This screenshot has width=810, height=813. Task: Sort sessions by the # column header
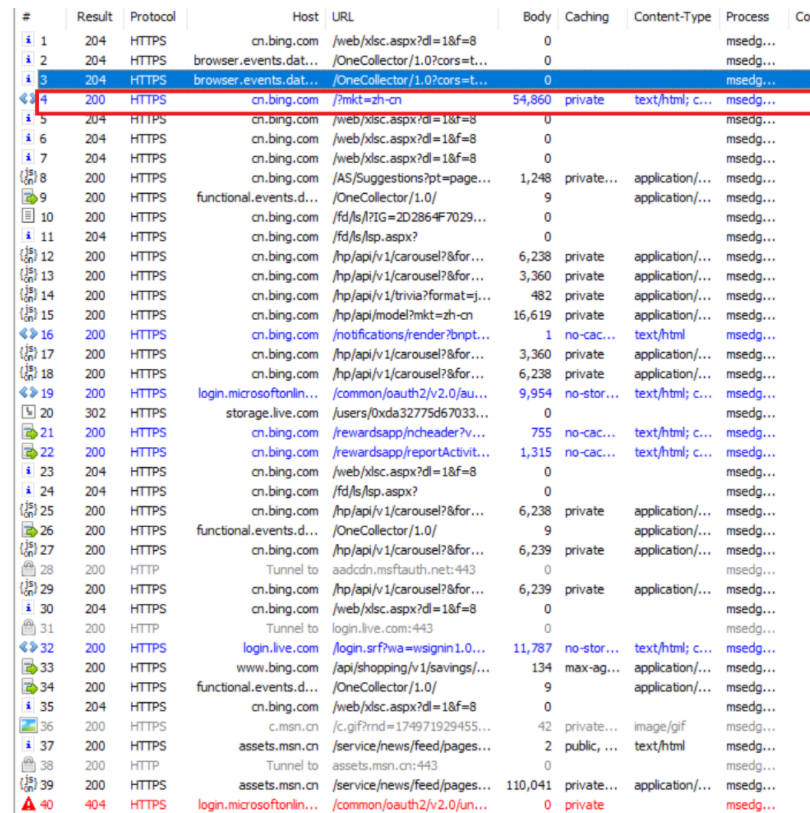(x=26, y=17)
